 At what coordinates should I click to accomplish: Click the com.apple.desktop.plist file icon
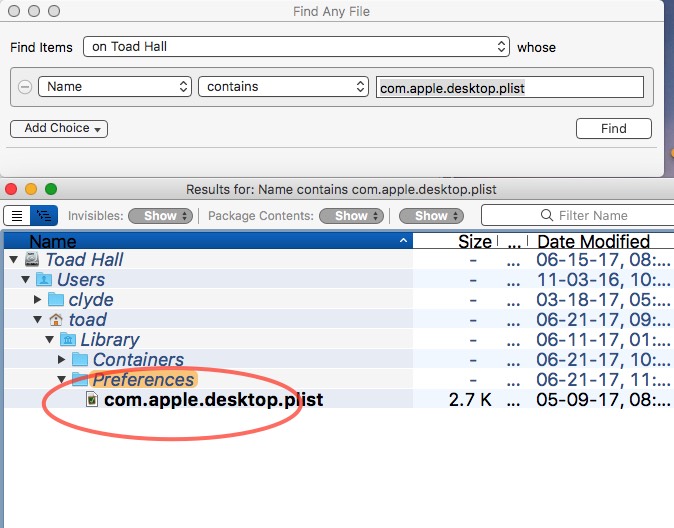pos(92,399)
